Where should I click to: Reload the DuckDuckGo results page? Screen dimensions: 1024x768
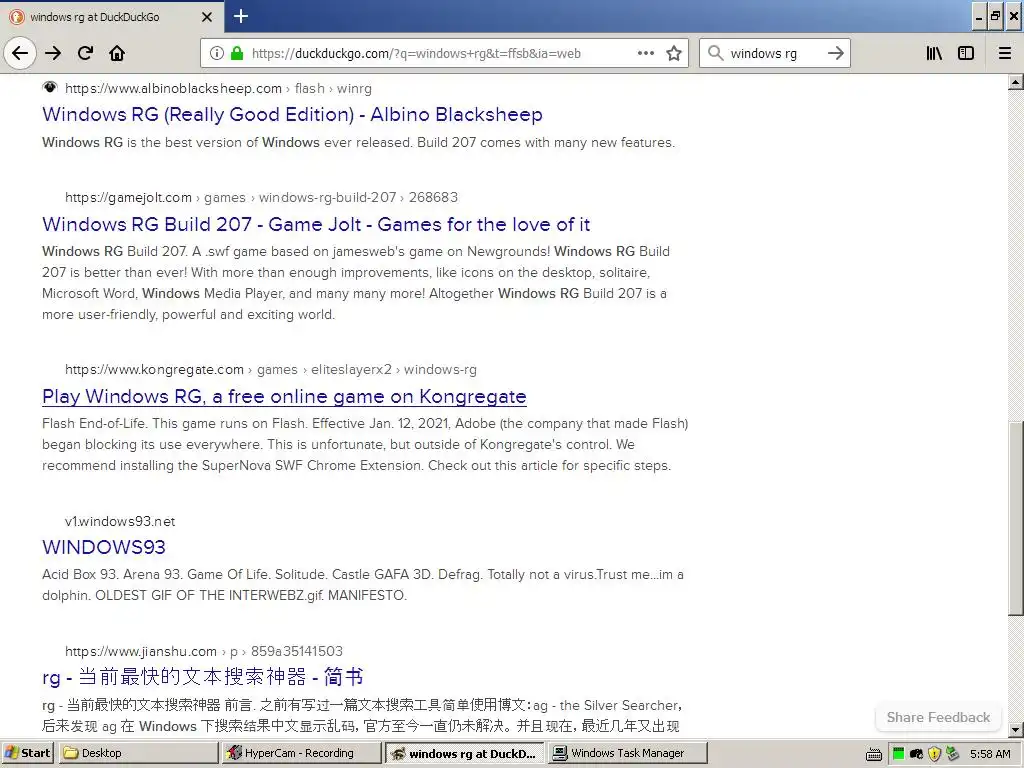[x=86, y=53]
